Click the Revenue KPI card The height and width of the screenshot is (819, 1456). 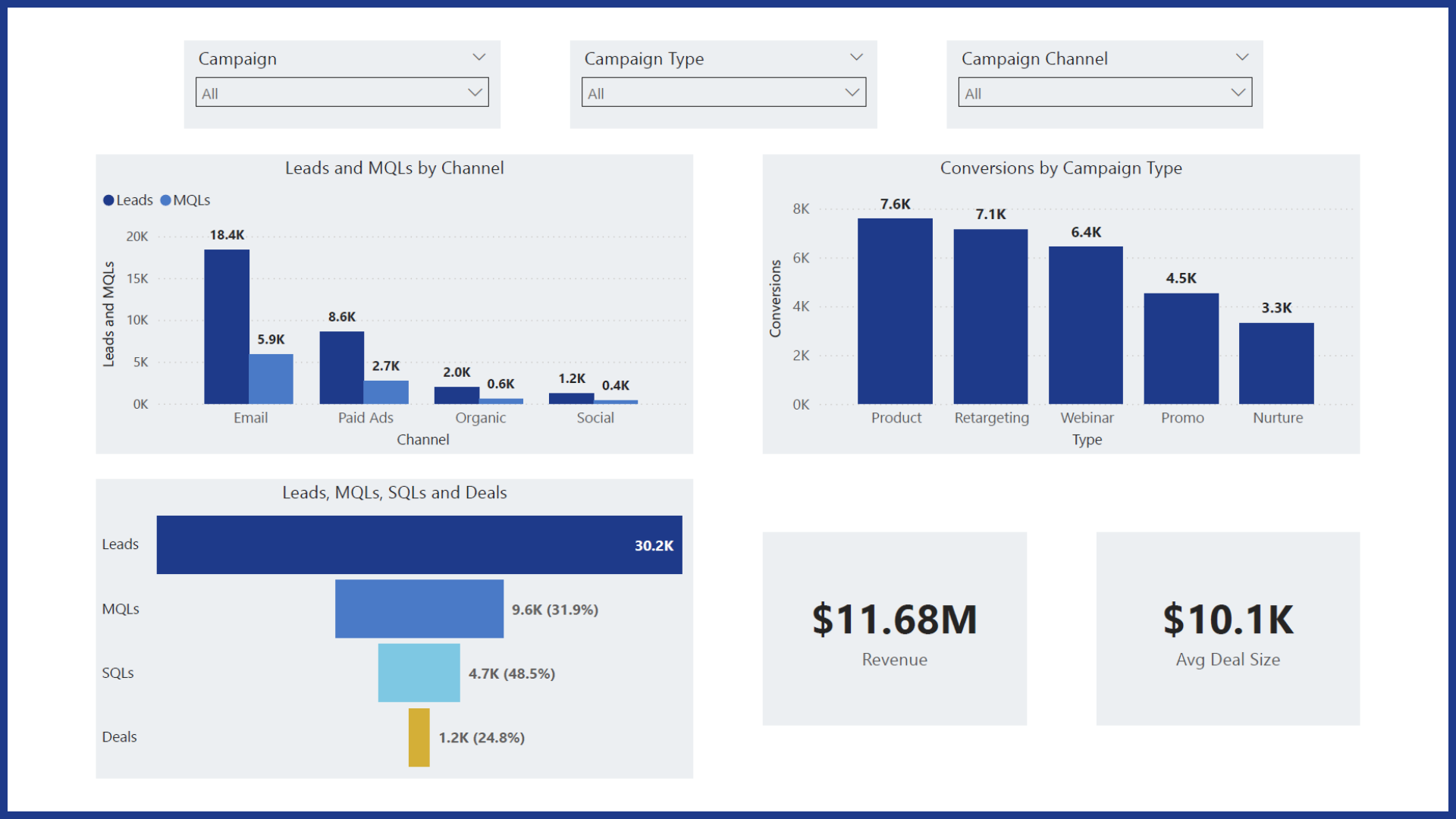click(894, 628)
